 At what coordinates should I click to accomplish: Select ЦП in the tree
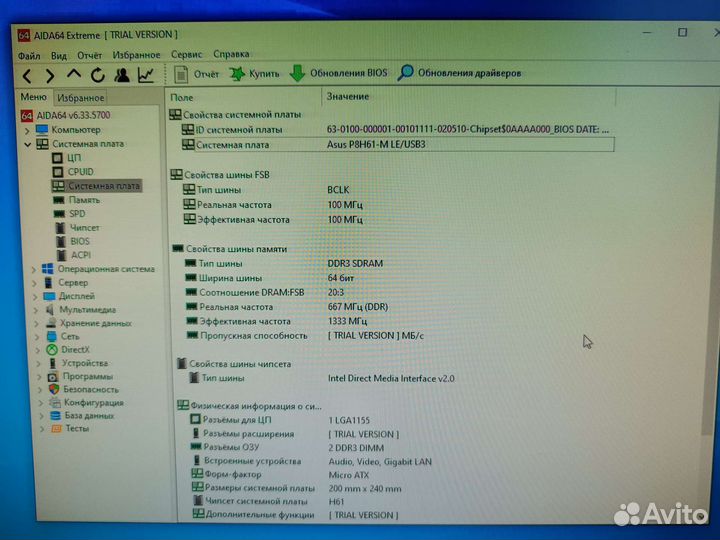74,158
